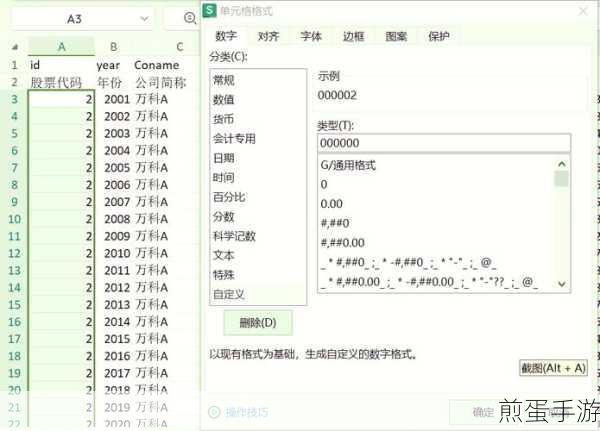The image size is (600, 431).
Task: Close the cell format dialog with X
Action: click(x=583, y=11)
